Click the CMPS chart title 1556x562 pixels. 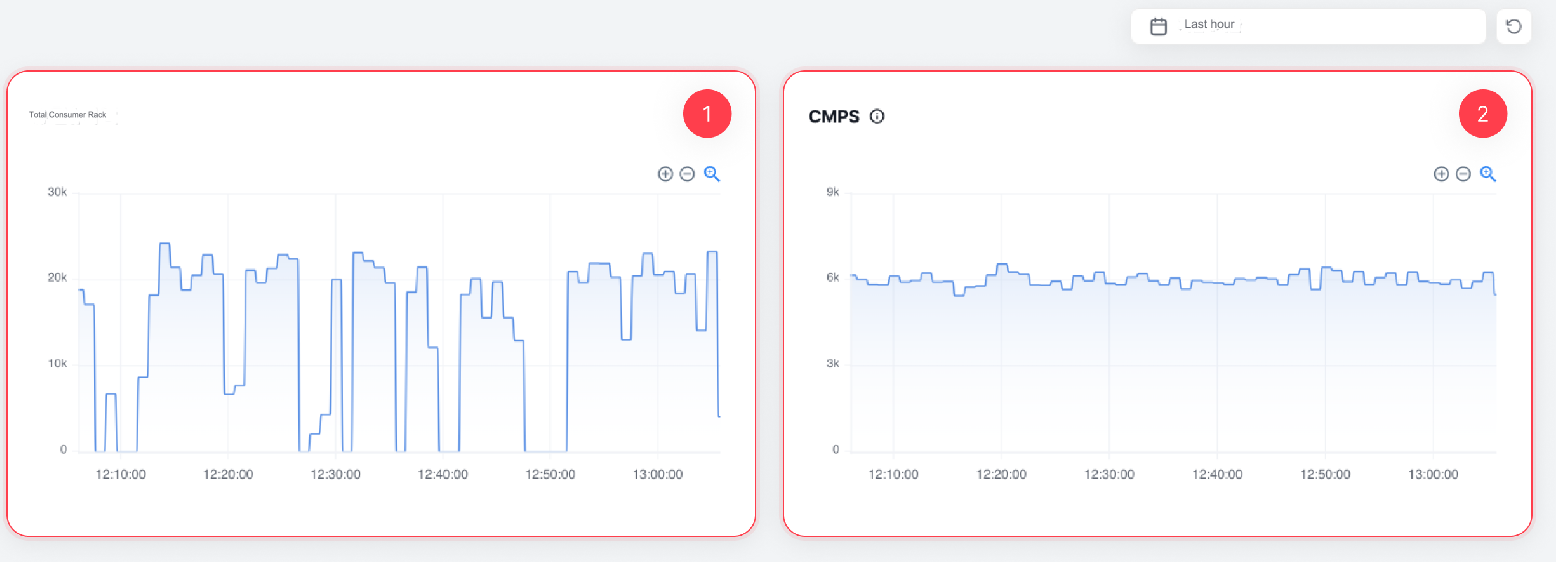pyautogui.click(x=834, y=116)
